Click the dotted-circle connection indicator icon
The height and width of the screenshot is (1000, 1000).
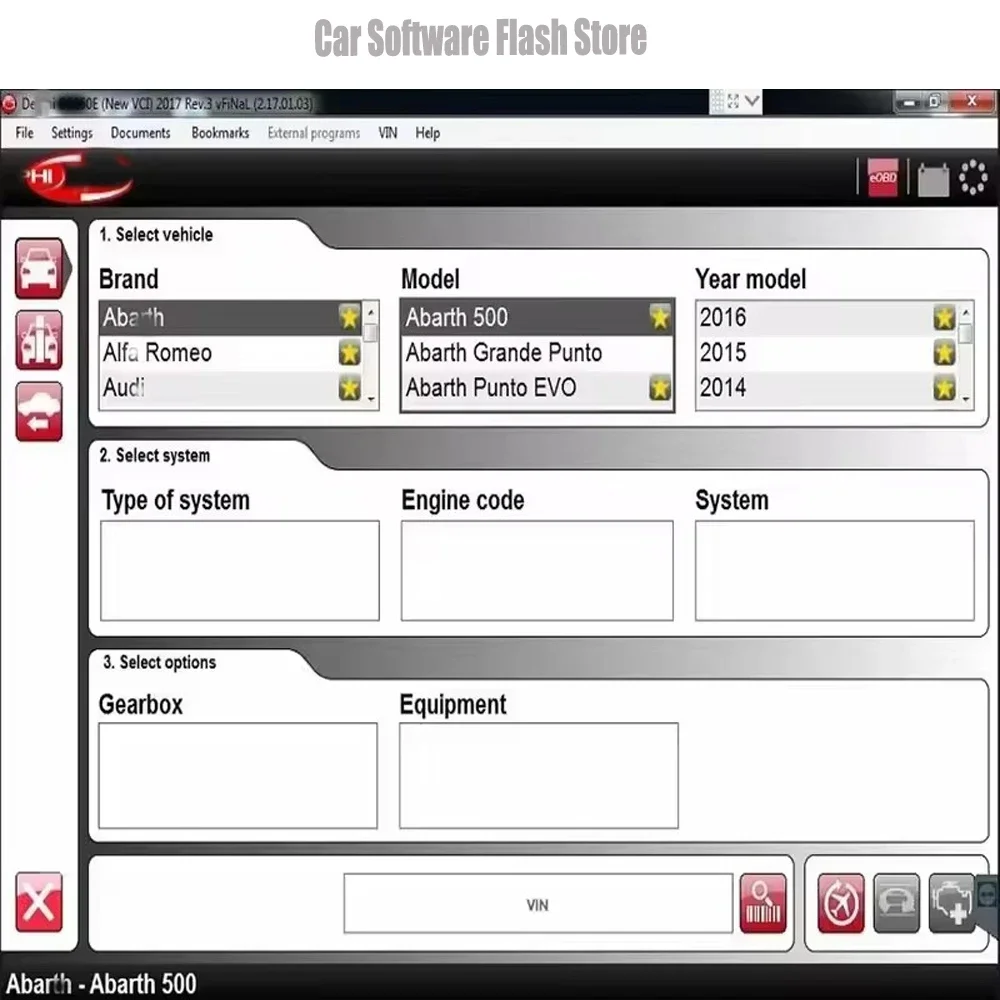coord(973,177)
